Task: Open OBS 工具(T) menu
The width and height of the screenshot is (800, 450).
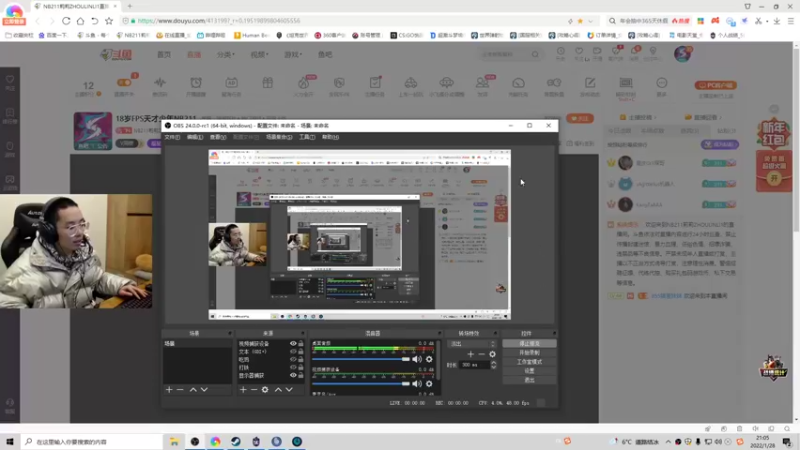Action: pyautogui.click(x=307, y=137)
